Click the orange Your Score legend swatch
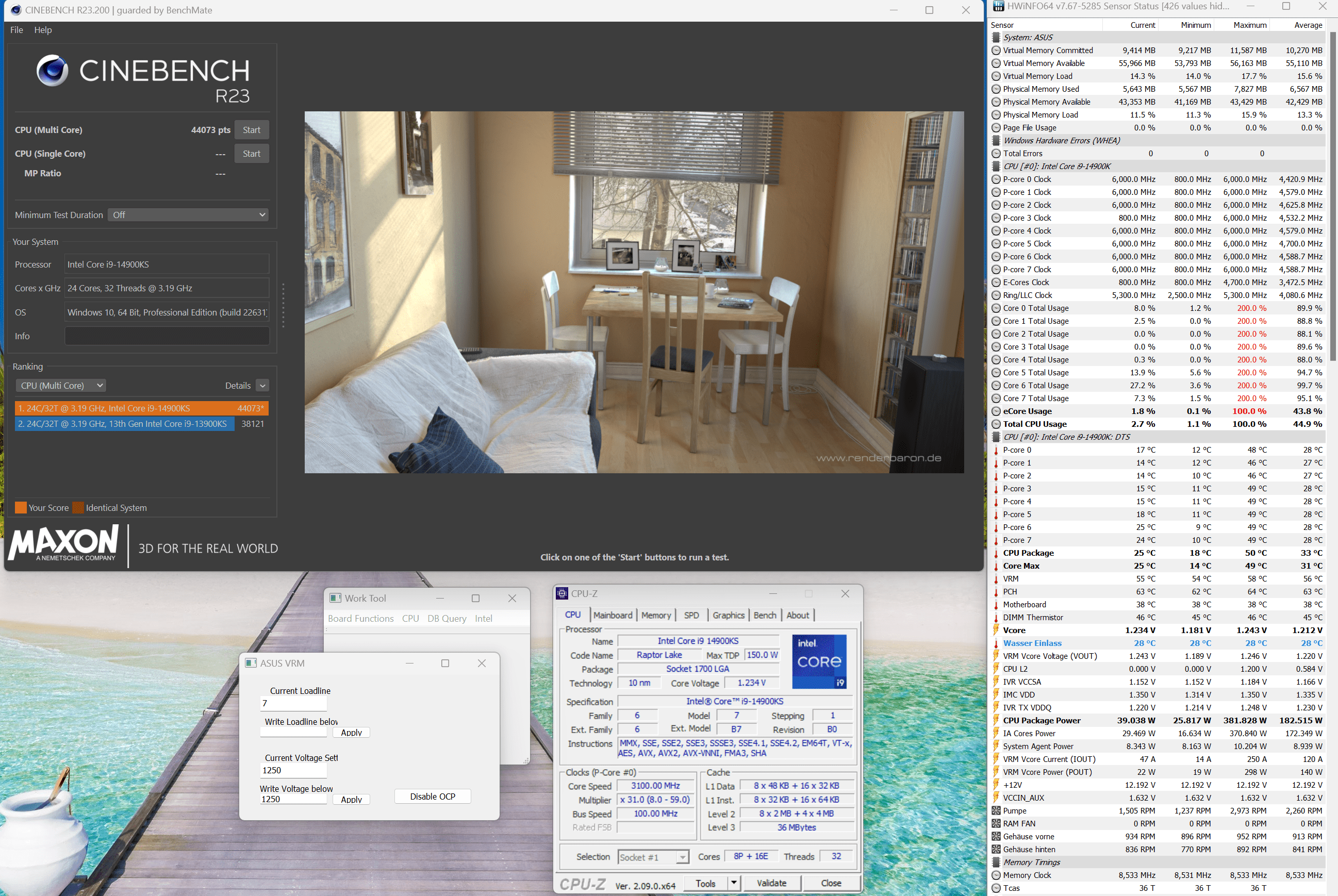This screenshot has width=1338, height=896. click(21, 507)
